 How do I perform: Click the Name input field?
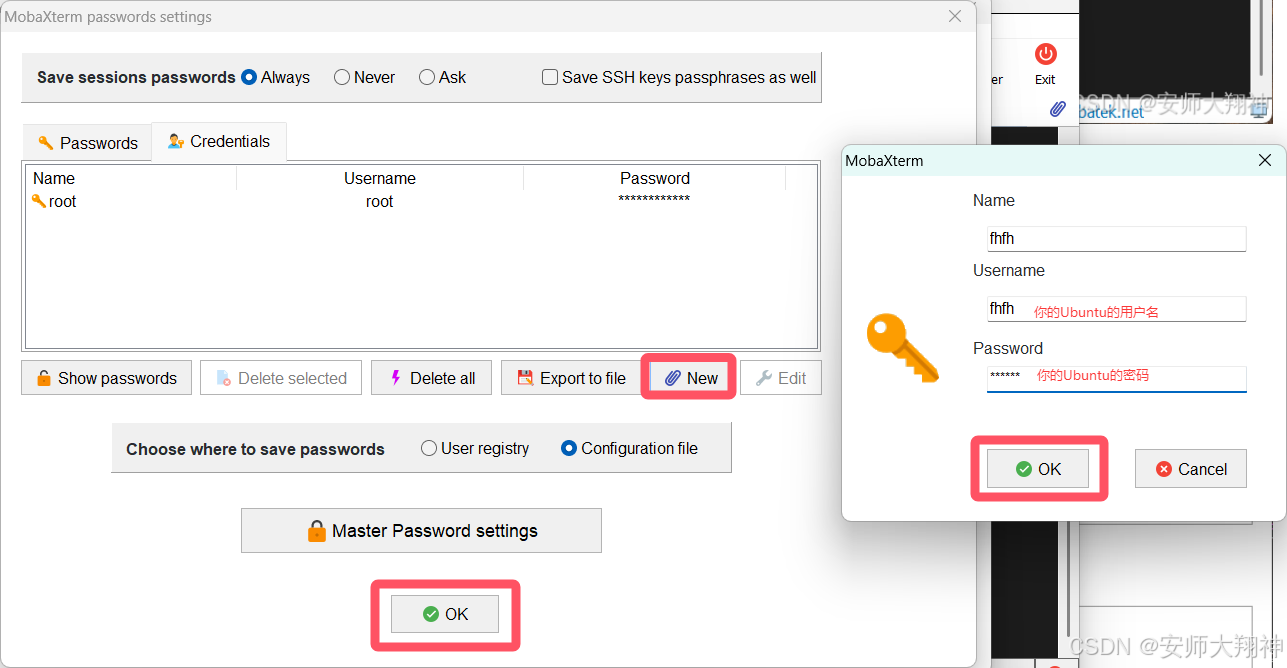(1116, 239)
